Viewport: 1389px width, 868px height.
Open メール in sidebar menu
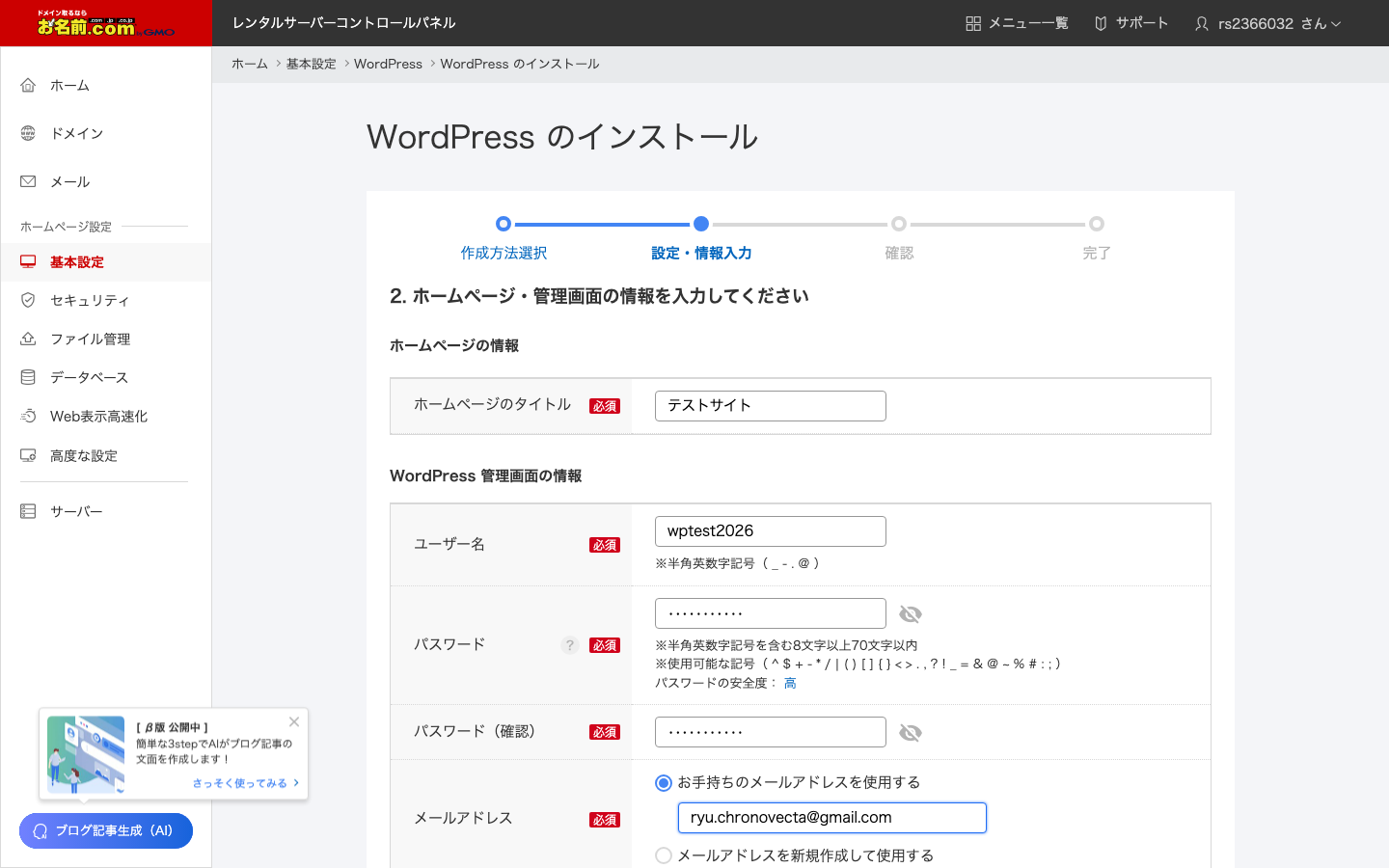pyautogui.click(x=106, y=181)
